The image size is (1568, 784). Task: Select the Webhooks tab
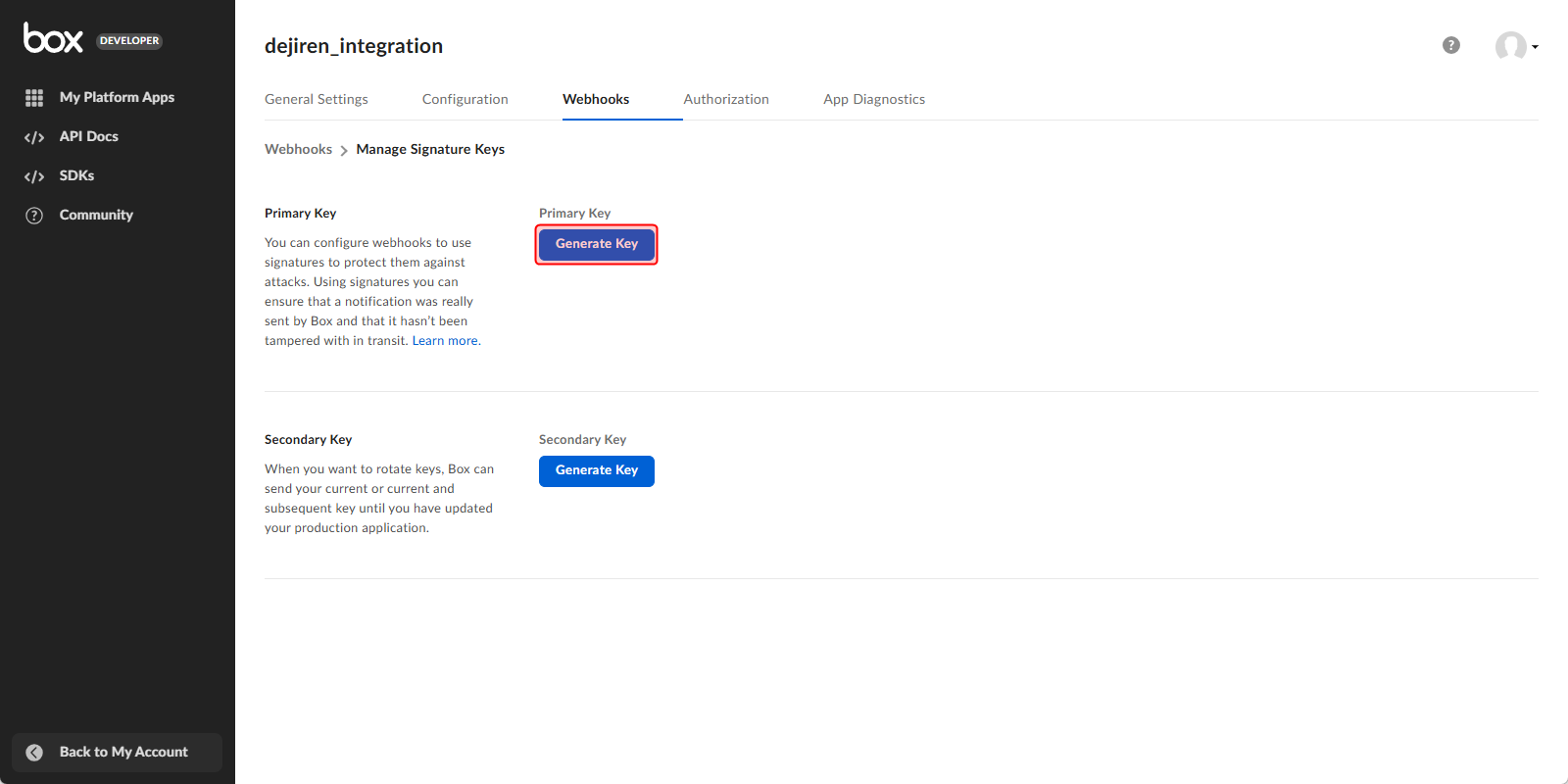[596, 99]
